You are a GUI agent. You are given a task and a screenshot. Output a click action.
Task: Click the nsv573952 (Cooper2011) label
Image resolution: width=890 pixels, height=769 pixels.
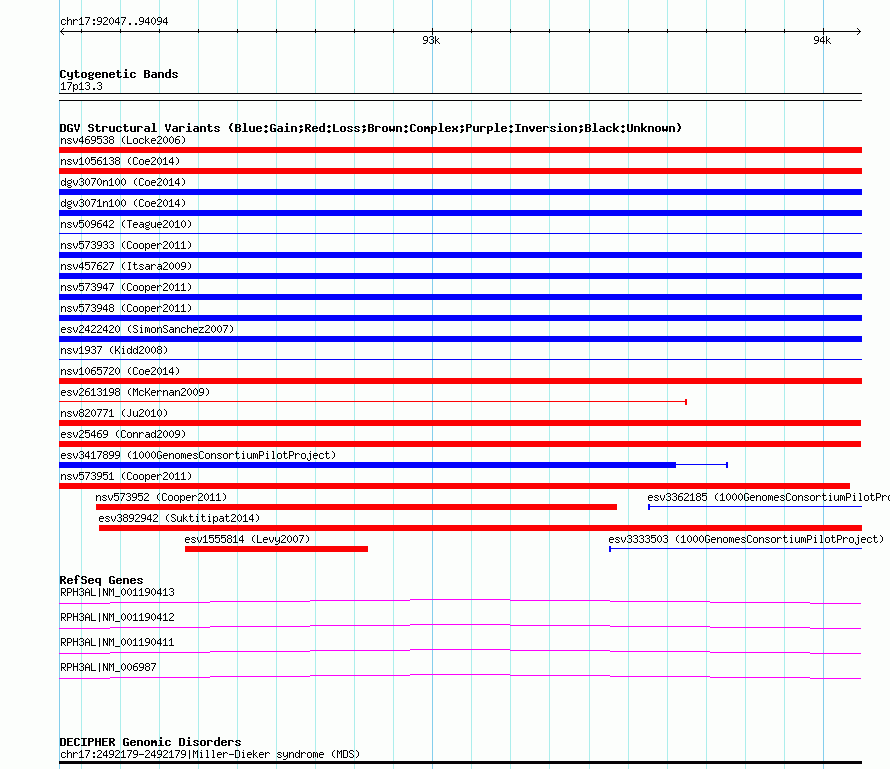161,497
